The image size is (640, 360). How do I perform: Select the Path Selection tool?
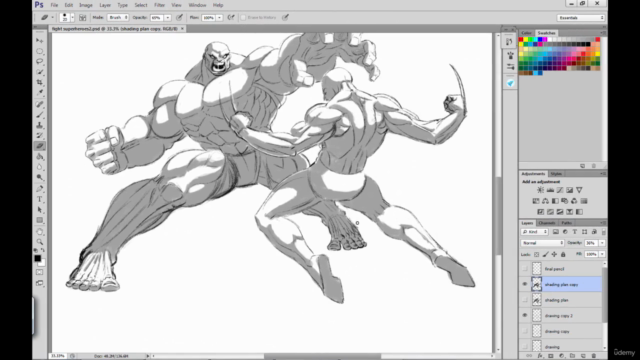[x=40, y=210]
